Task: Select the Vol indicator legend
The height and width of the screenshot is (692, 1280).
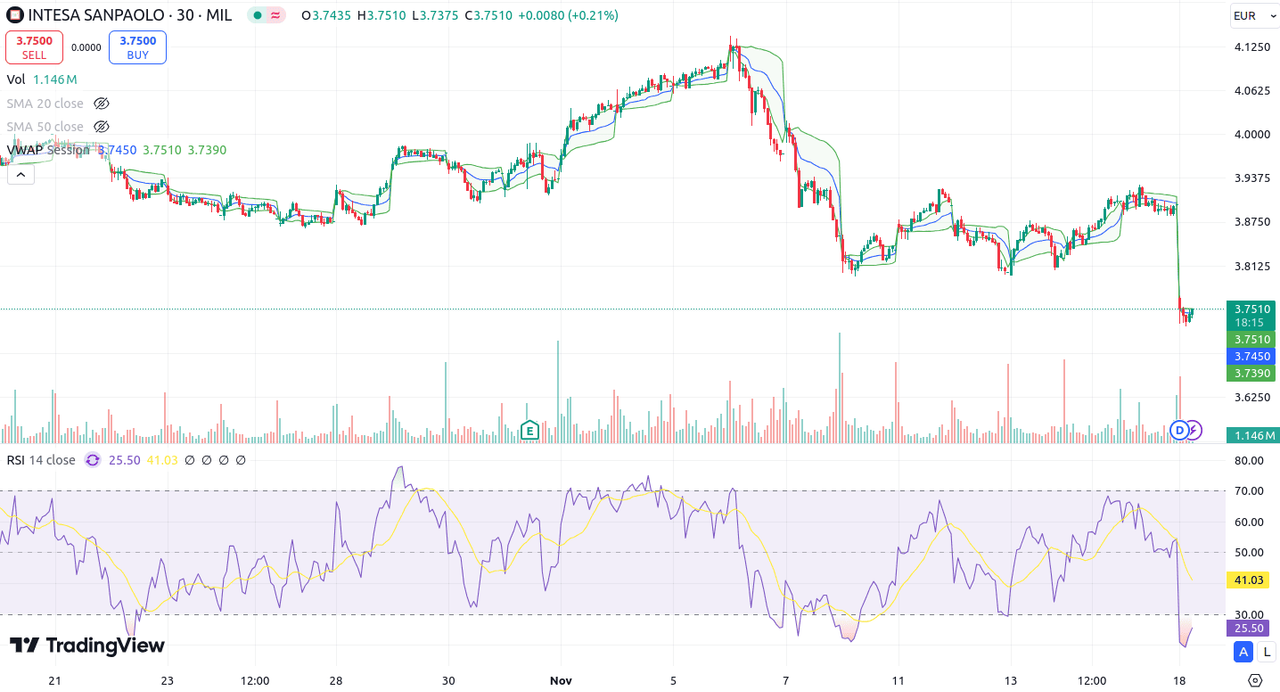Action: pyautogui.click(x=16, y=79)
